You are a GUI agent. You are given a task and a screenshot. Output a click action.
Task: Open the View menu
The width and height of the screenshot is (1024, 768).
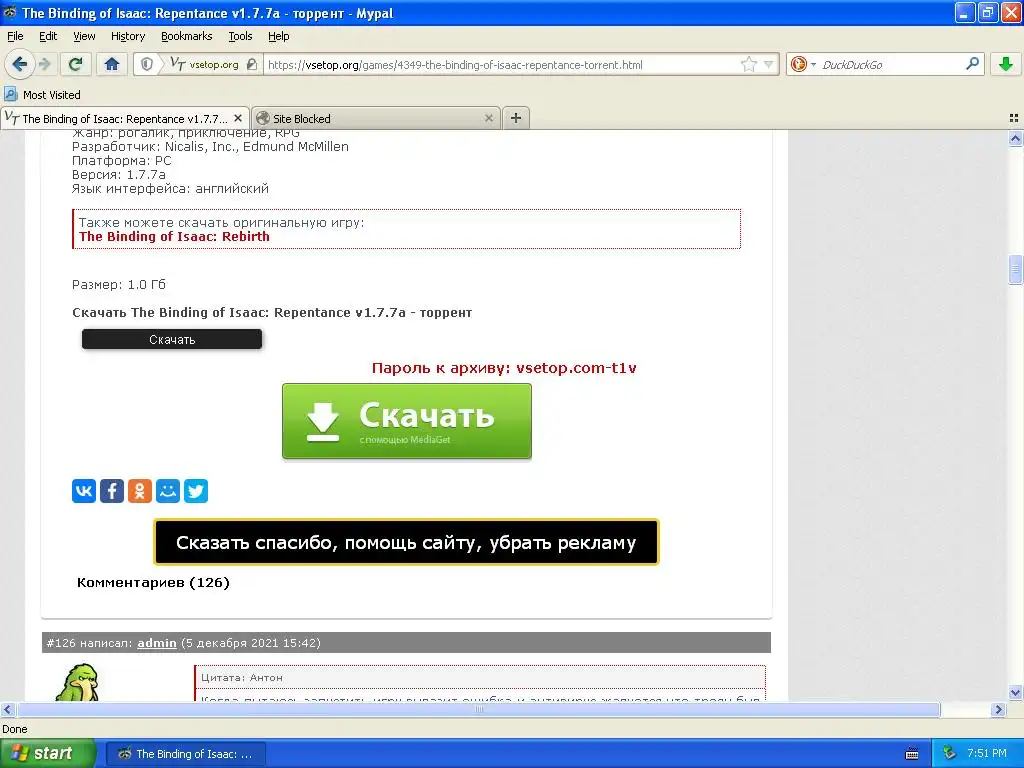(x=84, y=36)
